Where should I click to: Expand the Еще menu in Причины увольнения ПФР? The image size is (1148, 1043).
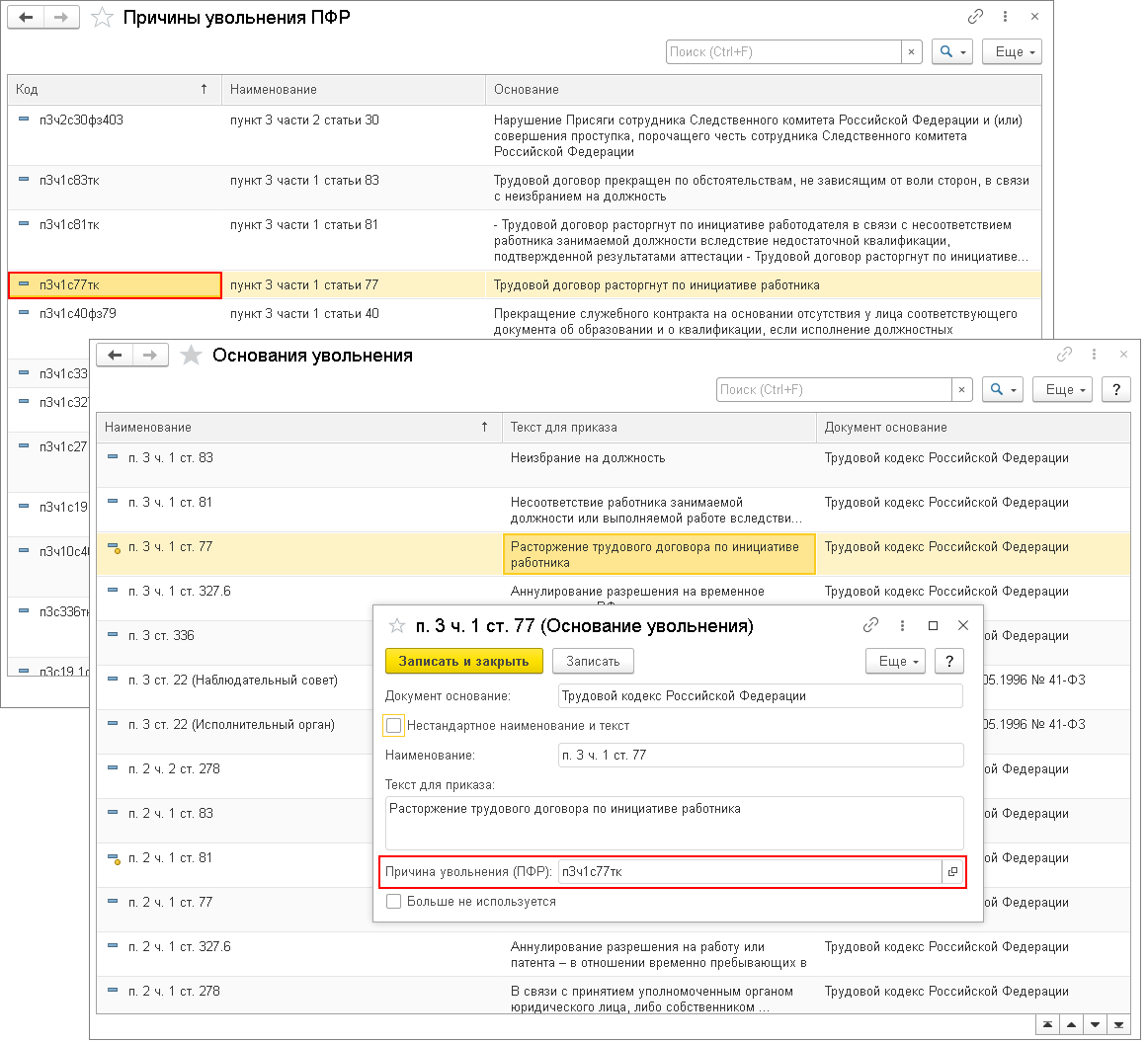point(1011,51)
